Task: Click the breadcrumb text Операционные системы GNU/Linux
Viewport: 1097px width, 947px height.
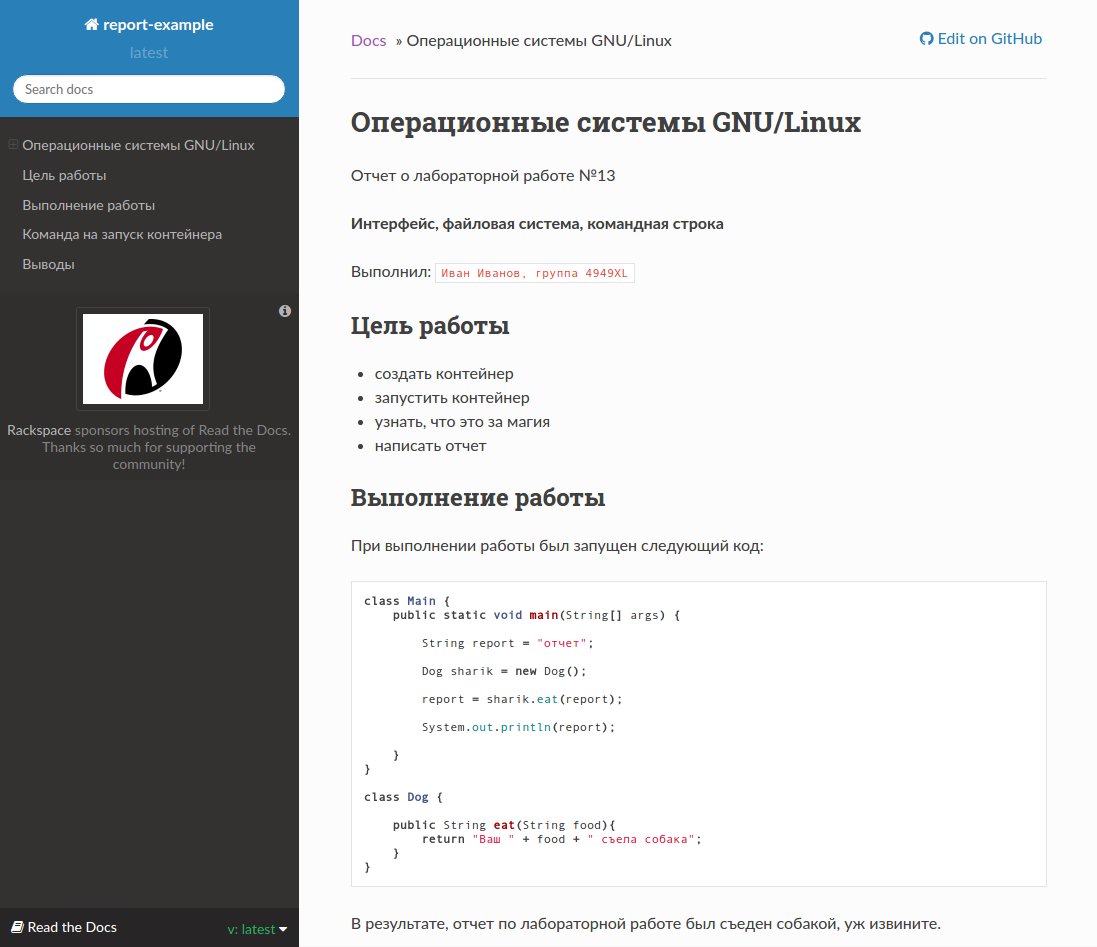Action: (539, 41)
